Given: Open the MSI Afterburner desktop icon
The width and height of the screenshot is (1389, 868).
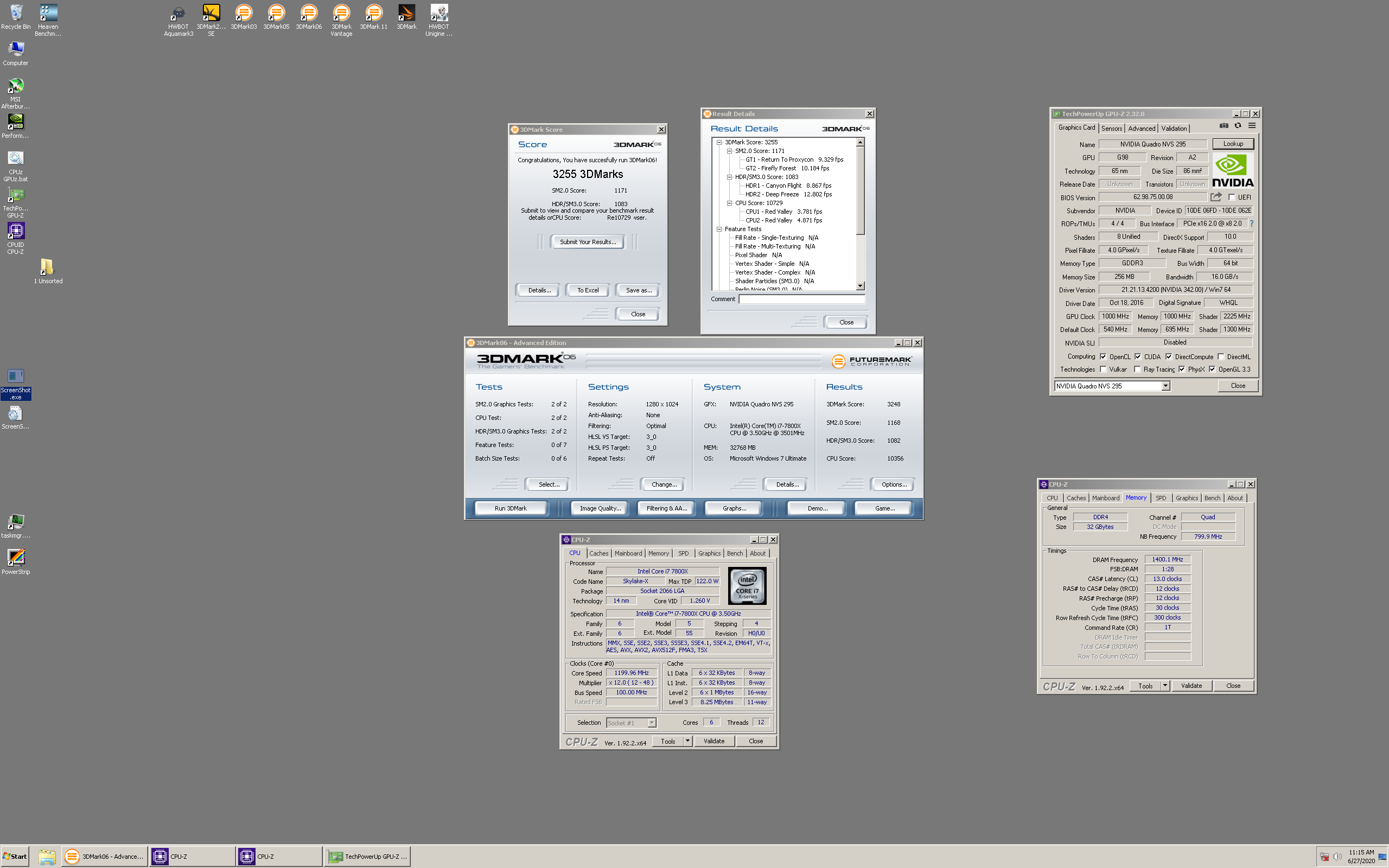Looking at the screenshot, I should (16, 93).
